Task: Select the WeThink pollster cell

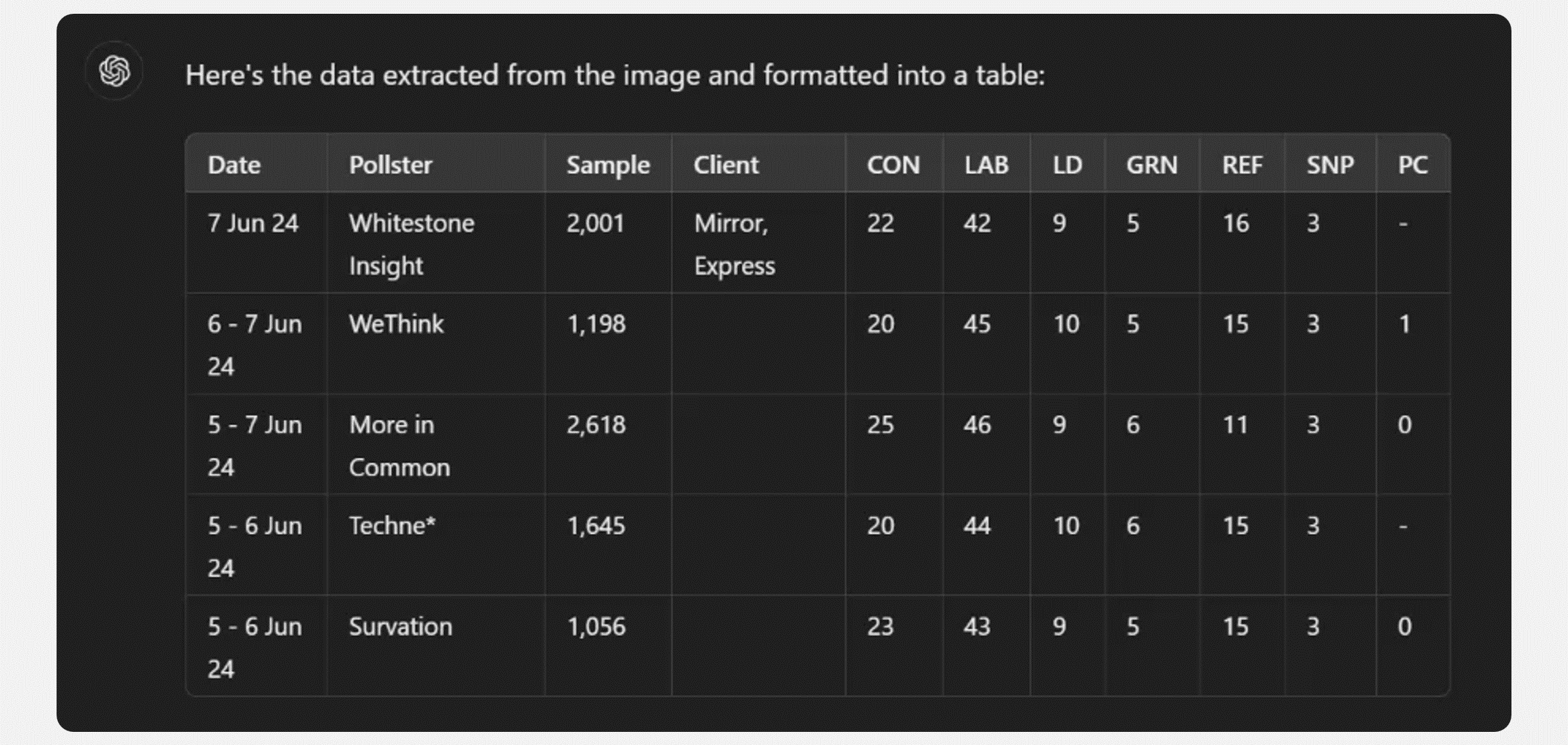Action: click(x=396, y=324)
